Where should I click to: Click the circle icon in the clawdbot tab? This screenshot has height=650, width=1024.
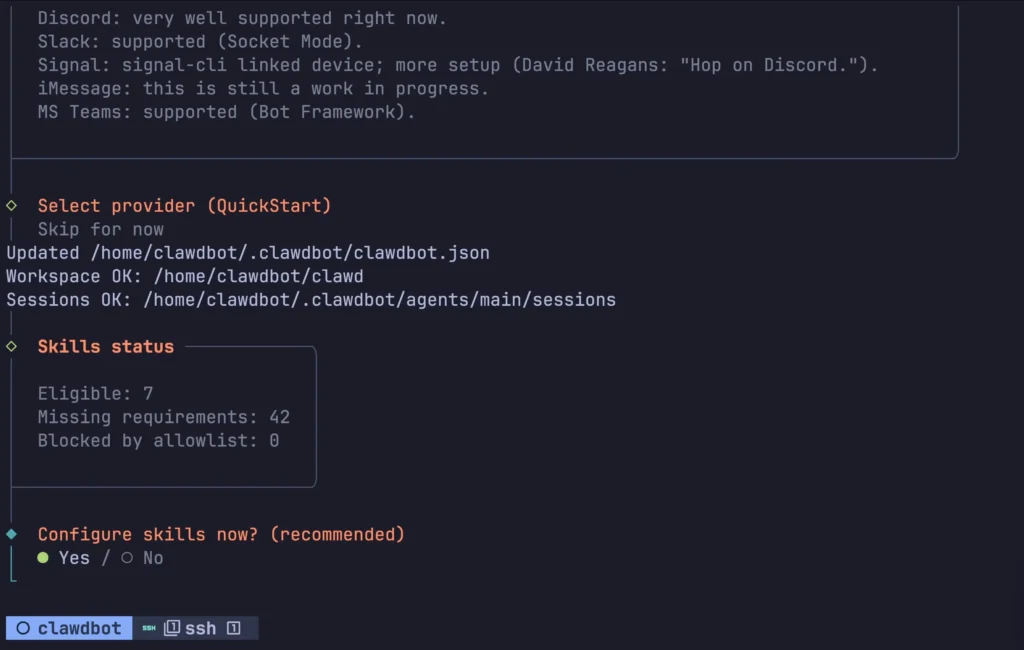23,628
